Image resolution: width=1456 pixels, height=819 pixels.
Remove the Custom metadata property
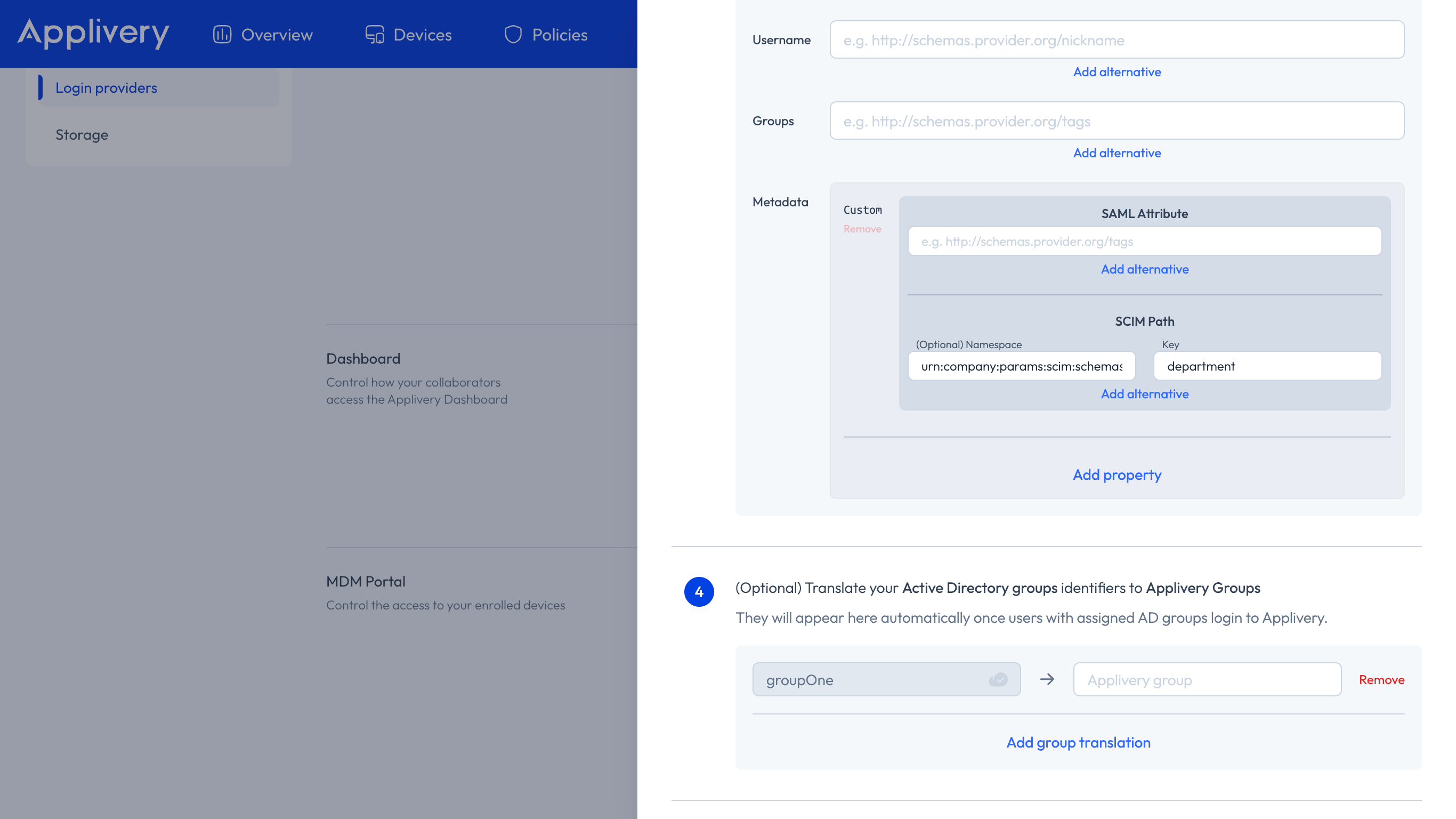[862, 229]
